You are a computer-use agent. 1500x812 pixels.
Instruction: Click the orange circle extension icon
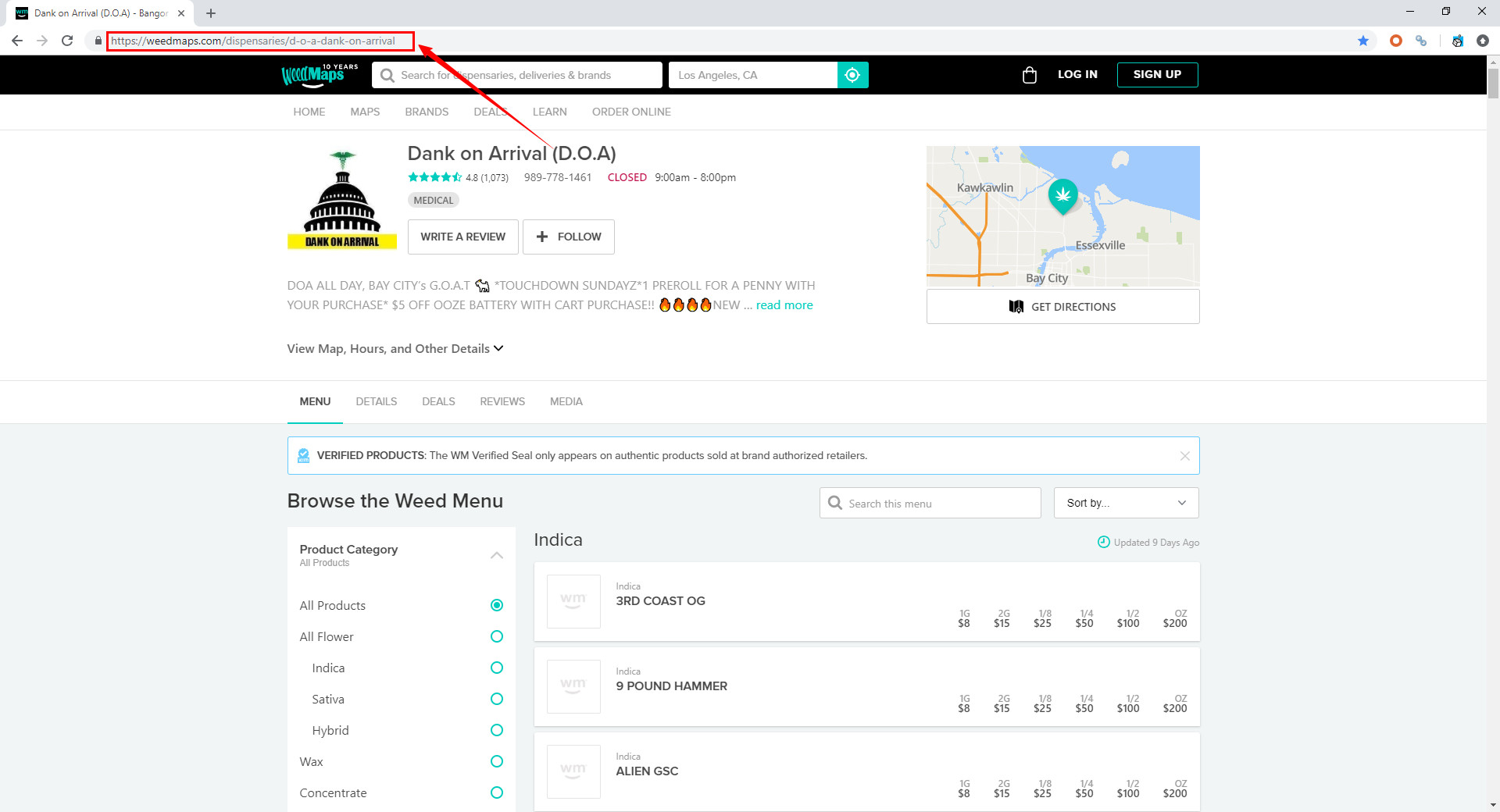click(1396, 41)
